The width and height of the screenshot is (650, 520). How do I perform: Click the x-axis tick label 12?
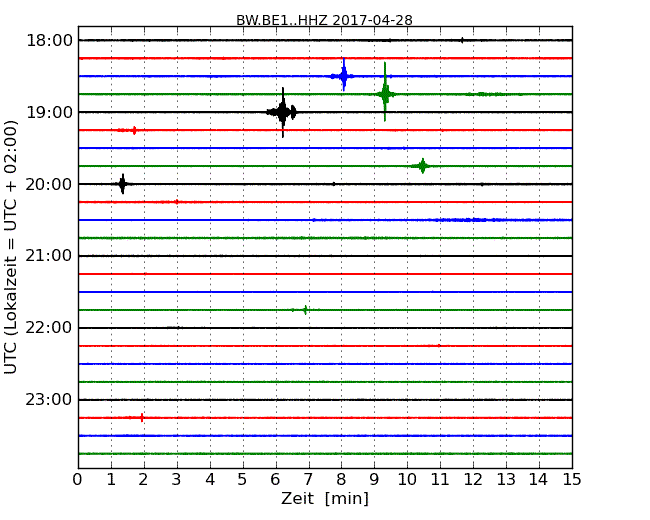473,479
